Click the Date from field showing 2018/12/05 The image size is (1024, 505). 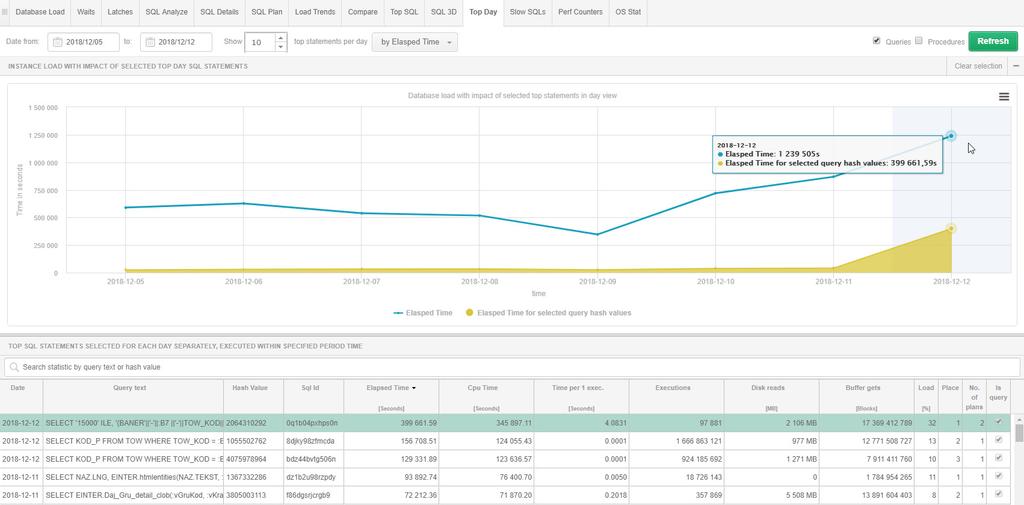pos(84,42)
